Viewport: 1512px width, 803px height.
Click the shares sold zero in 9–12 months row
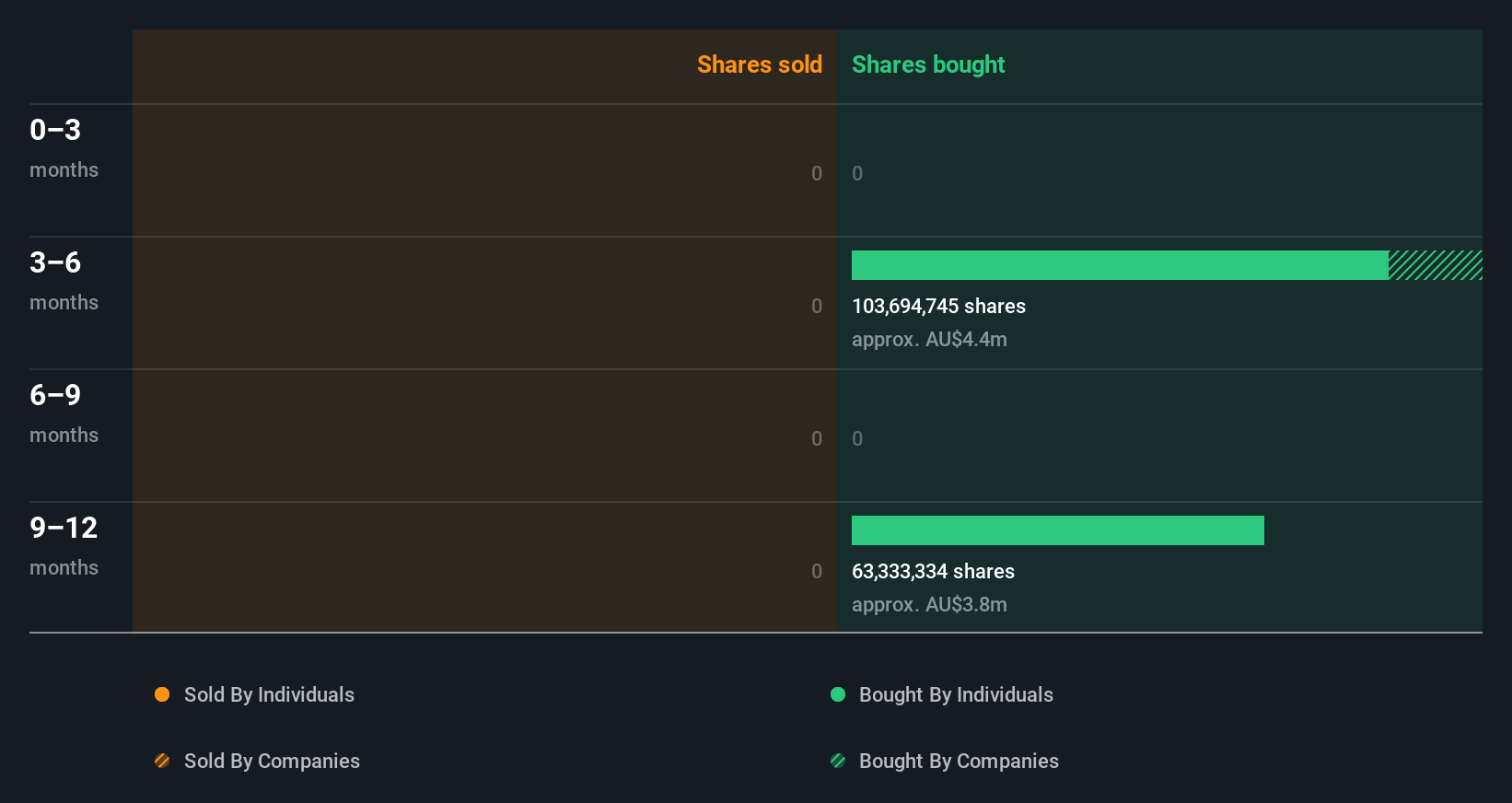(x=817, y=571)
